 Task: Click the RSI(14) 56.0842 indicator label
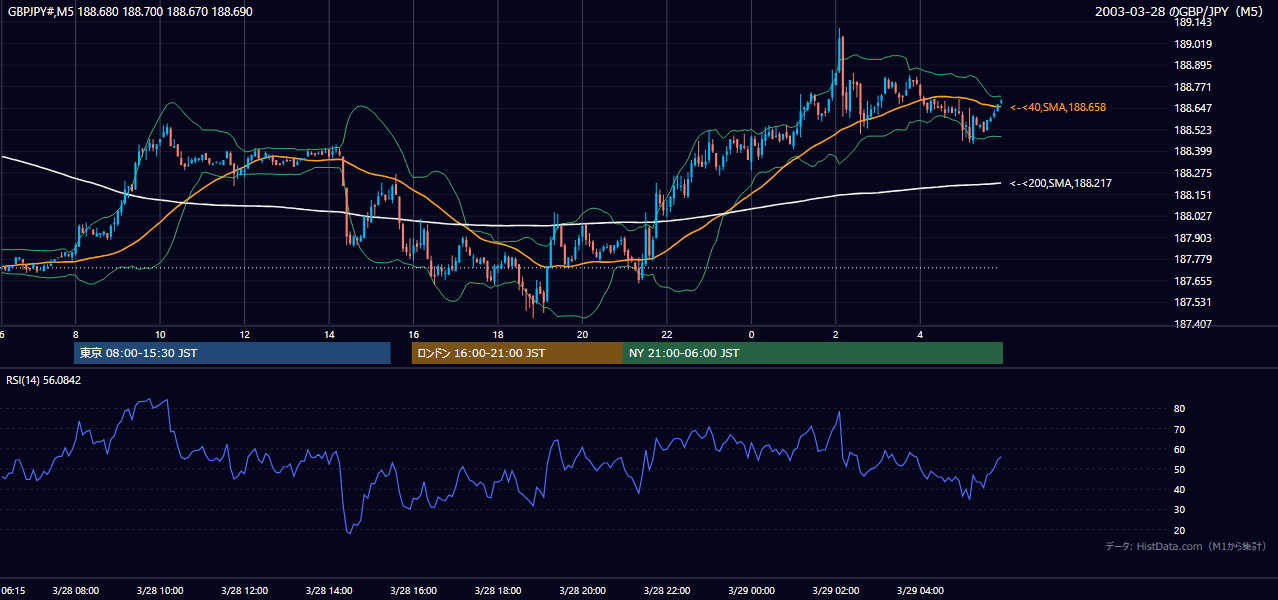pos(44,380)
